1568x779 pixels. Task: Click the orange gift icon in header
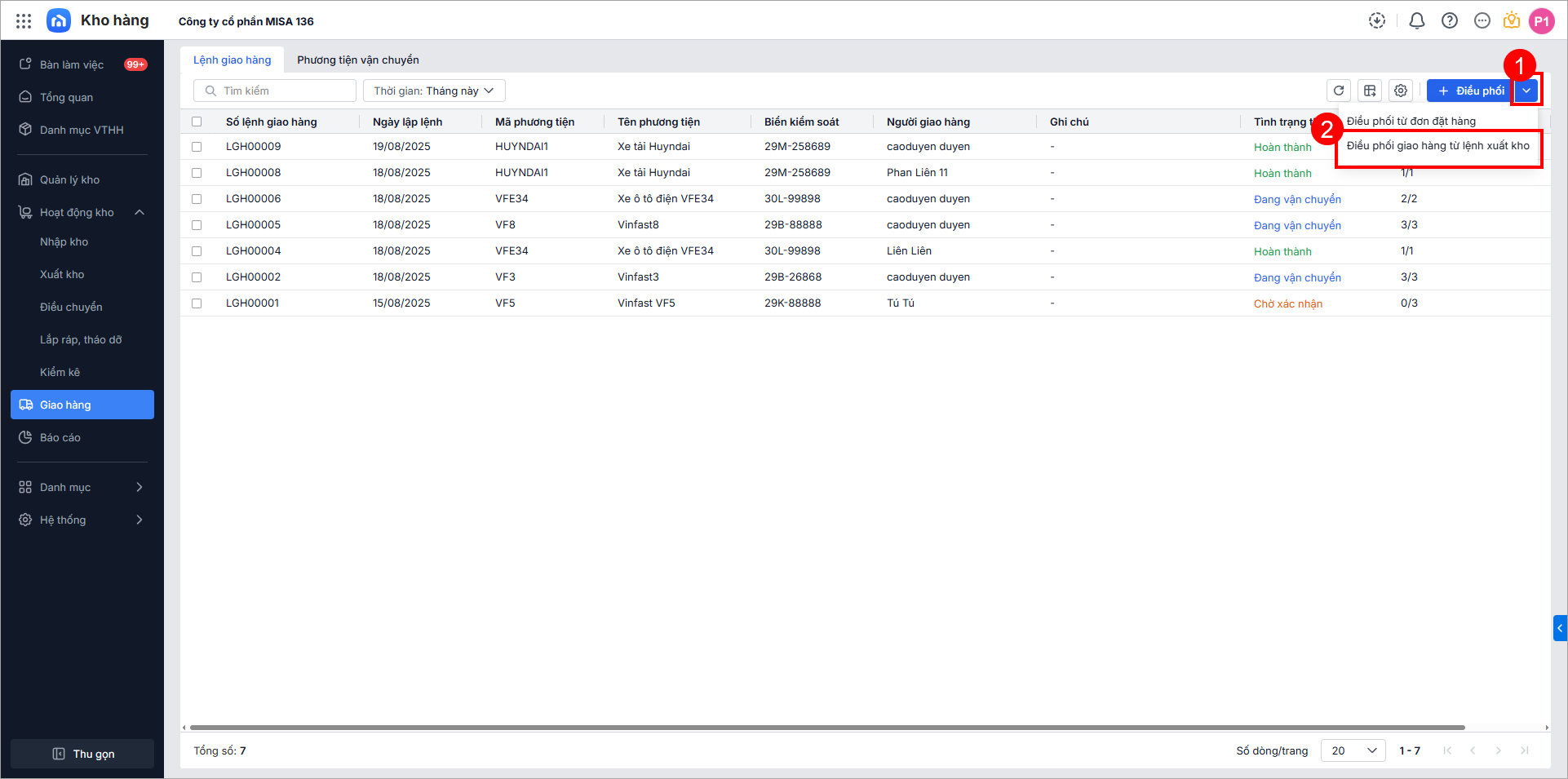(x=1512, y=21)
